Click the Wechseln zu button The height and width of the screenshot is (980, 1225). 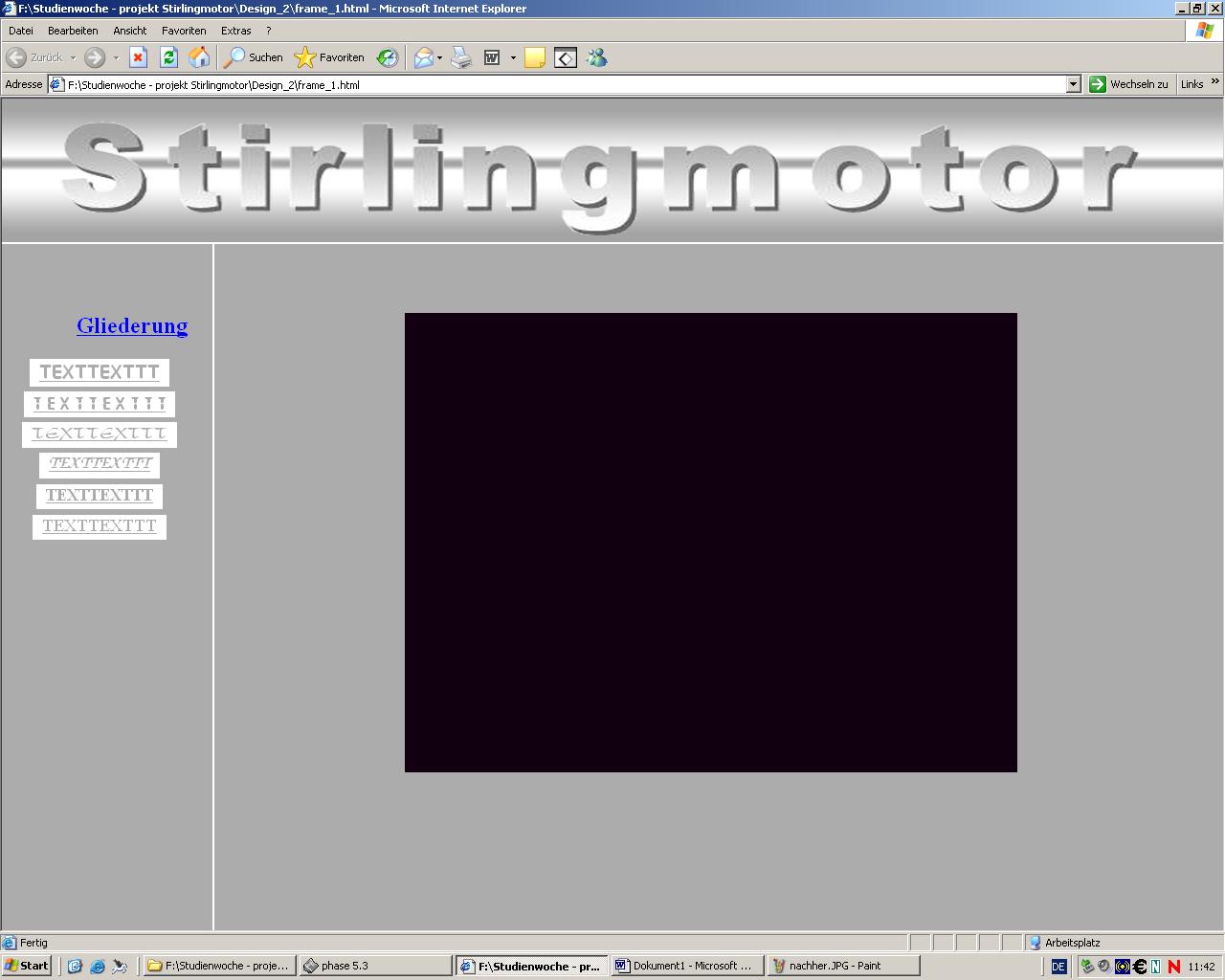1129,84
